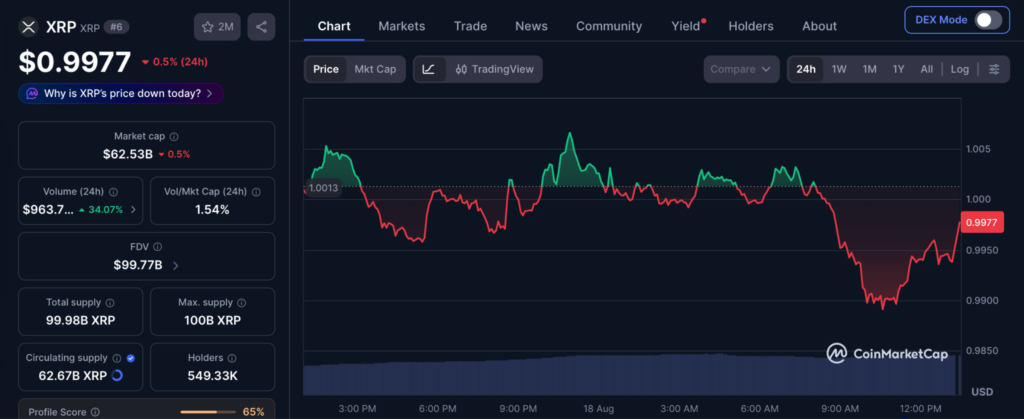
Task: Select the 24h time range
Action: click(806, 69)
